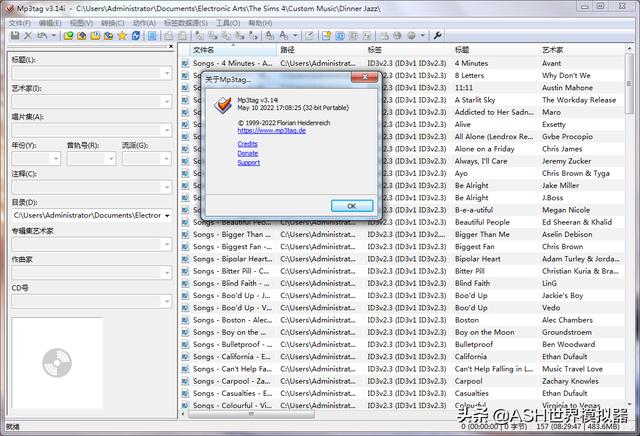The height and width of the screenshot is (436, 640).
Task: Expand the 注释(C) dropdown
Action: [167, 187]
